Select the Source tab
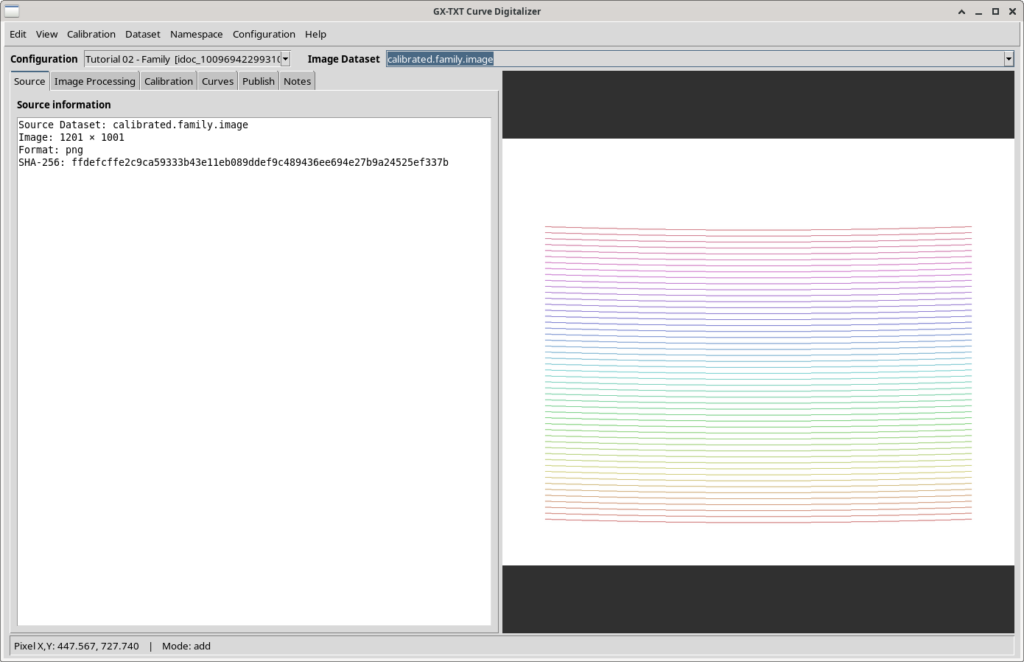The image size is (1024, 662). pyautogui.click(x=29, y=81)
